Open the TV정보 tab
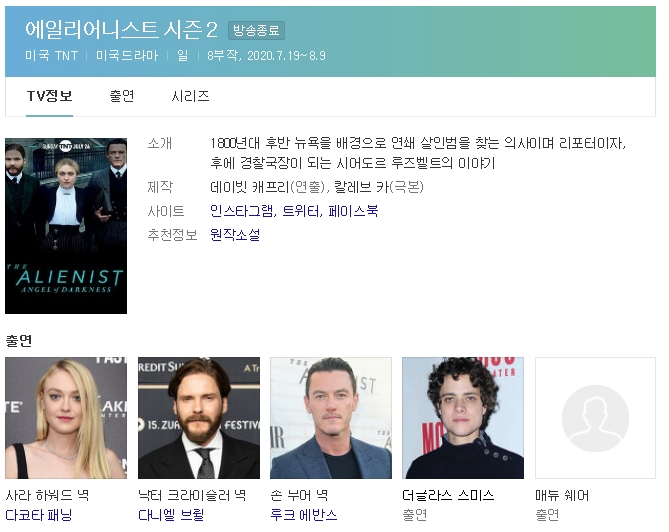 49,96
